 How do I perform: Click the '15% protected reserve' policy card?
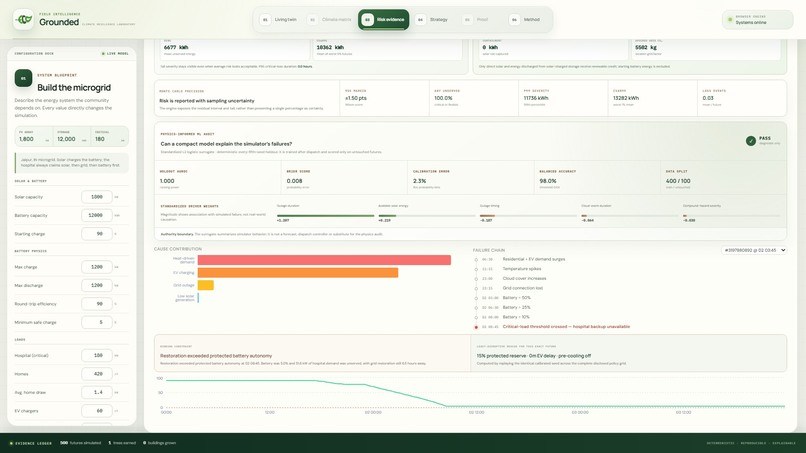(x=629, y=353)
